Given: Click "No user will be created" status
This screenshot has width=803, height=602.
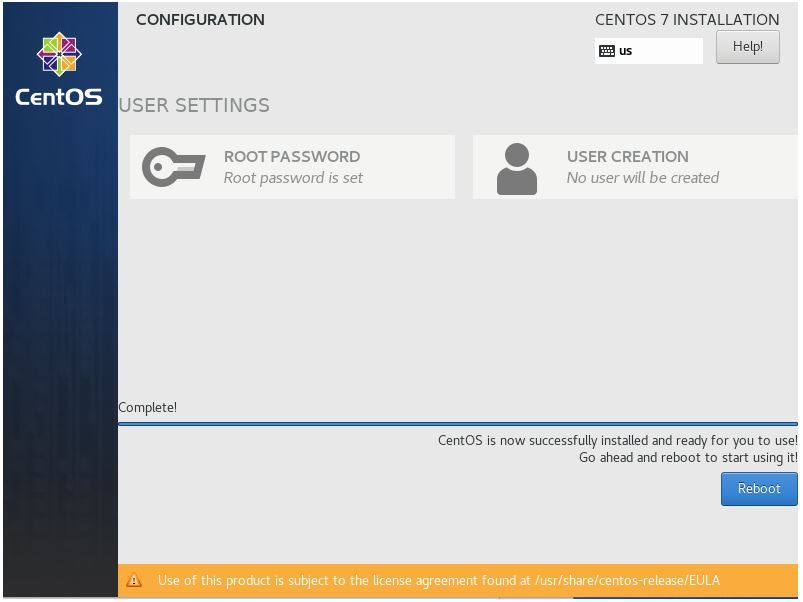Looking at the screenshot, I should (643, 178).
